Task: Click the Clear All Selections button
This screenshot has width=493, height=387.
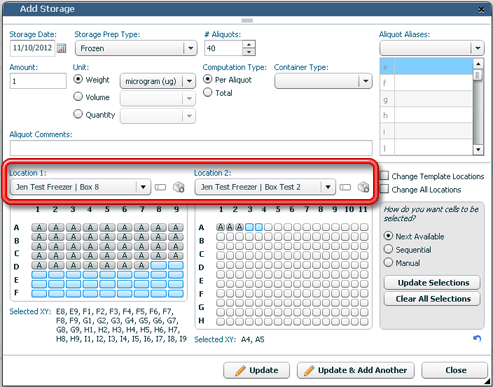Action: (432, 299)
